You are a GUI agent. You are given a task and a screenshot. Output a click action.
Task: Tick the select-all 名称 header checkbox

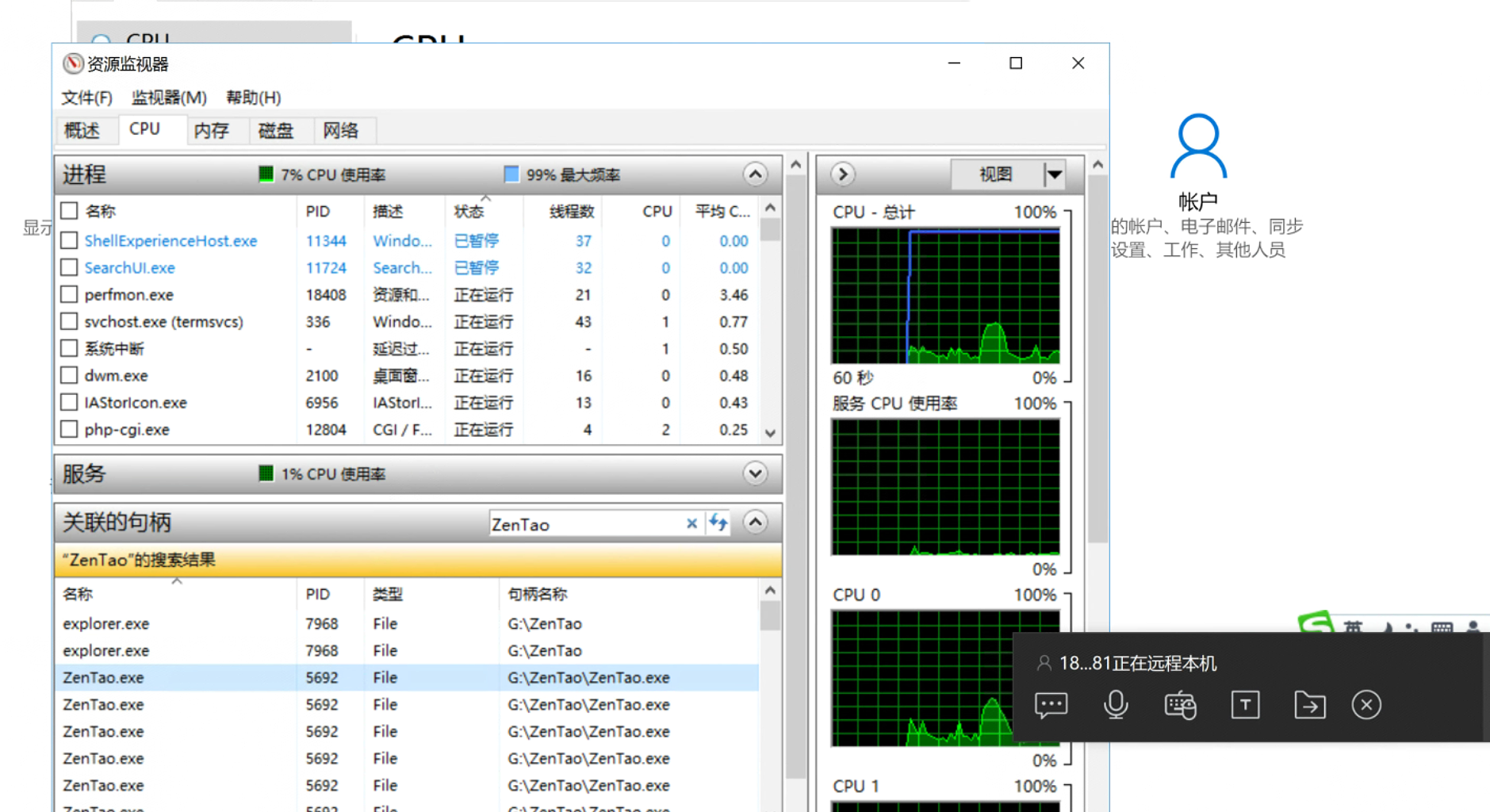tap(70, 211)
